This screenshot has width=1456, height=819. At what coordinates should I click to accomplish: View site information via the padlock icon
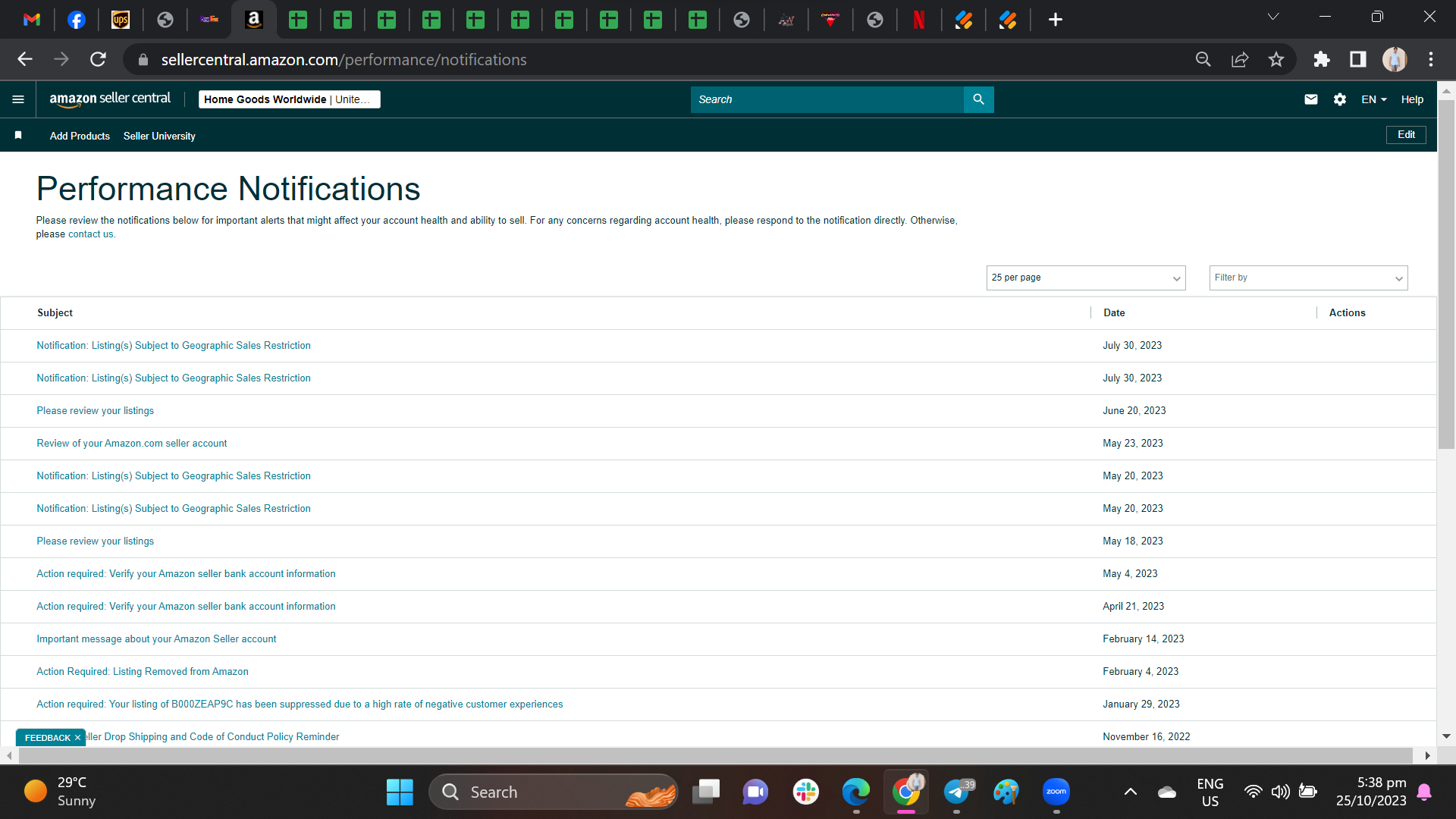pyautogui.click(x=143, y=59)
